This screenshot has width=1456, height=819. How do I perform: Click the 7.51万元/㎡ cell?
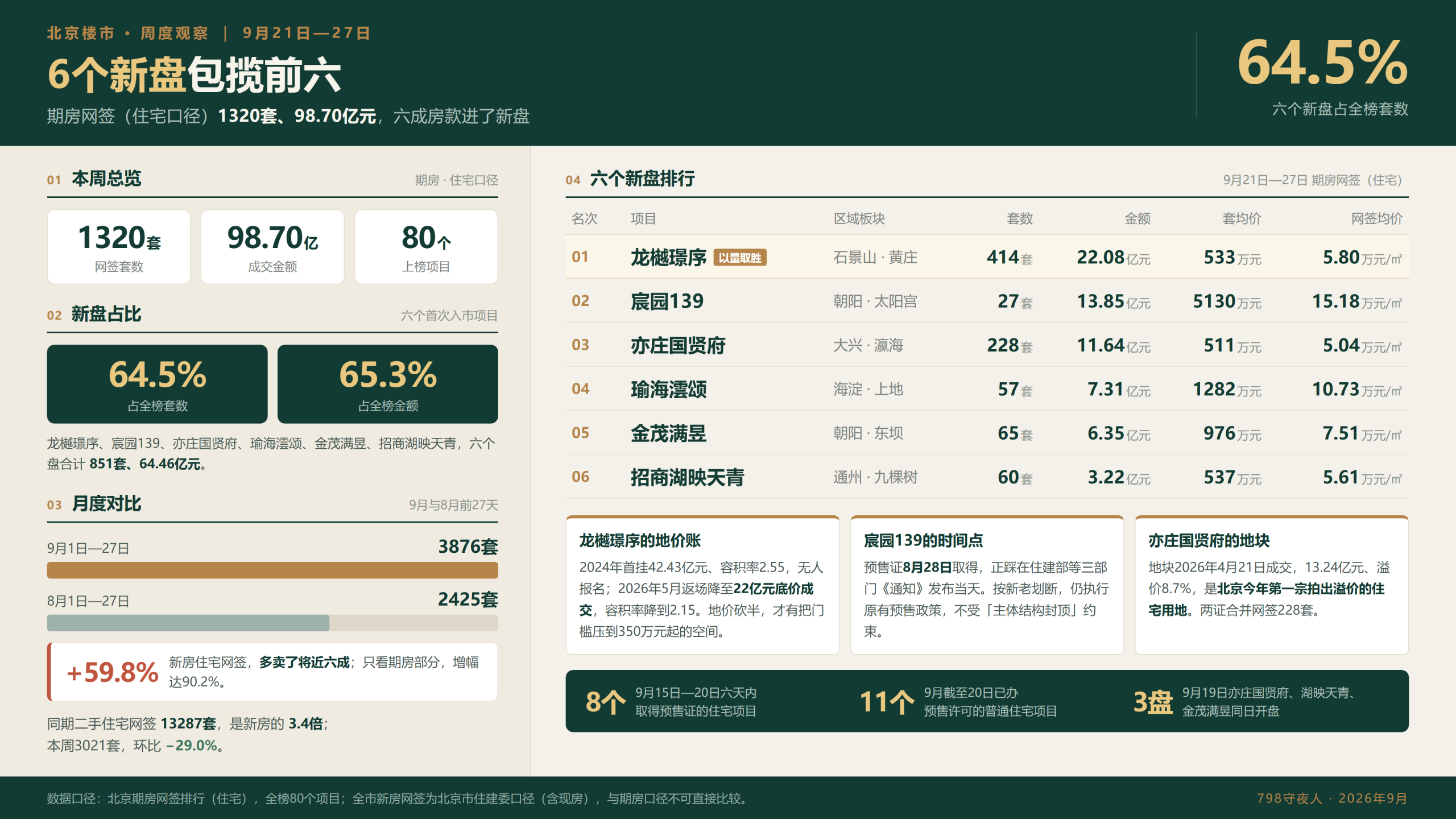point(1362,433)
